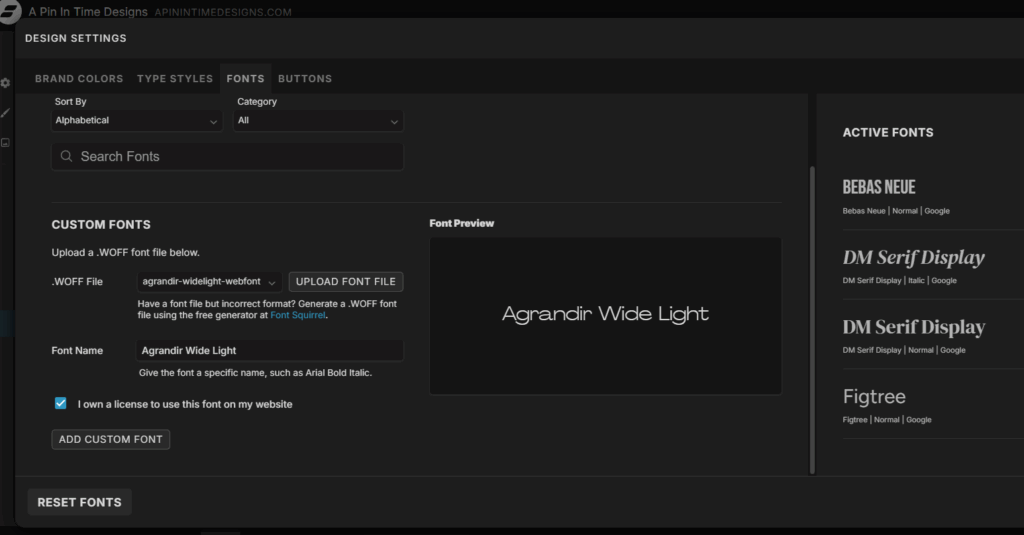Screen dimensions: 1024x535
Task: Click the Font Name input field
Action: coord(270,350)
